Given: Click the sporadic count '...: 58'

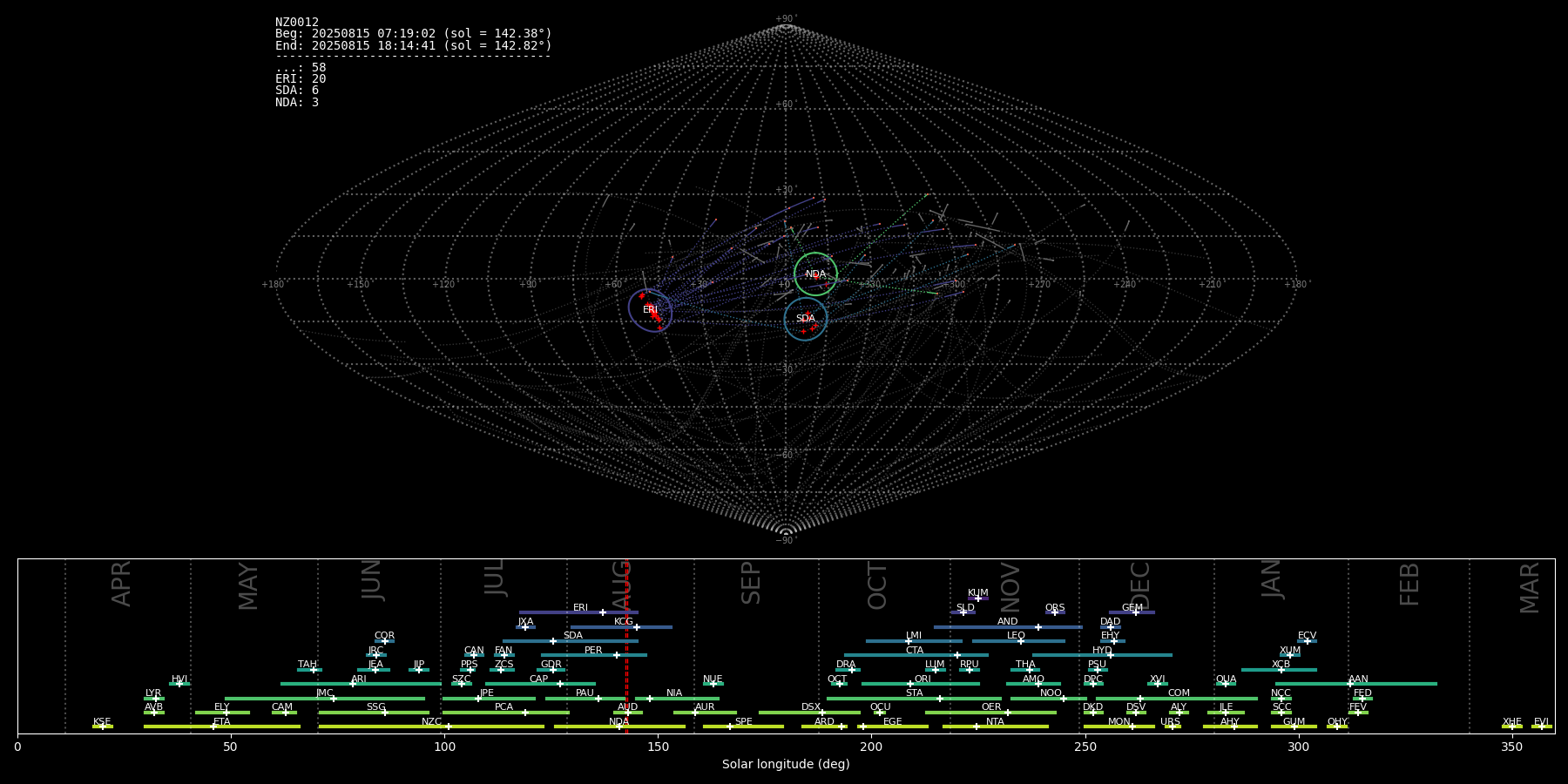Looking at the screenshot, I should (301, 68).
